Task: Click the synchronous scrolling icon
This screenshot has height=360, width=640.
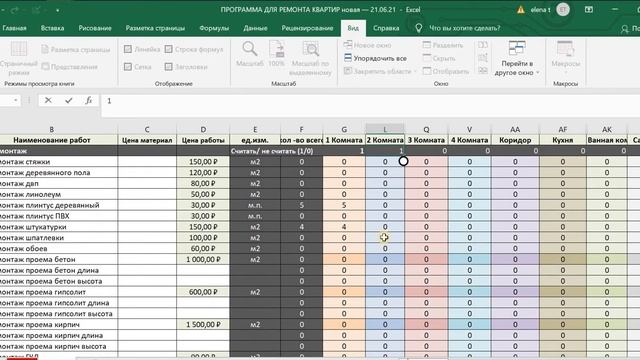Action: (483, 58)
